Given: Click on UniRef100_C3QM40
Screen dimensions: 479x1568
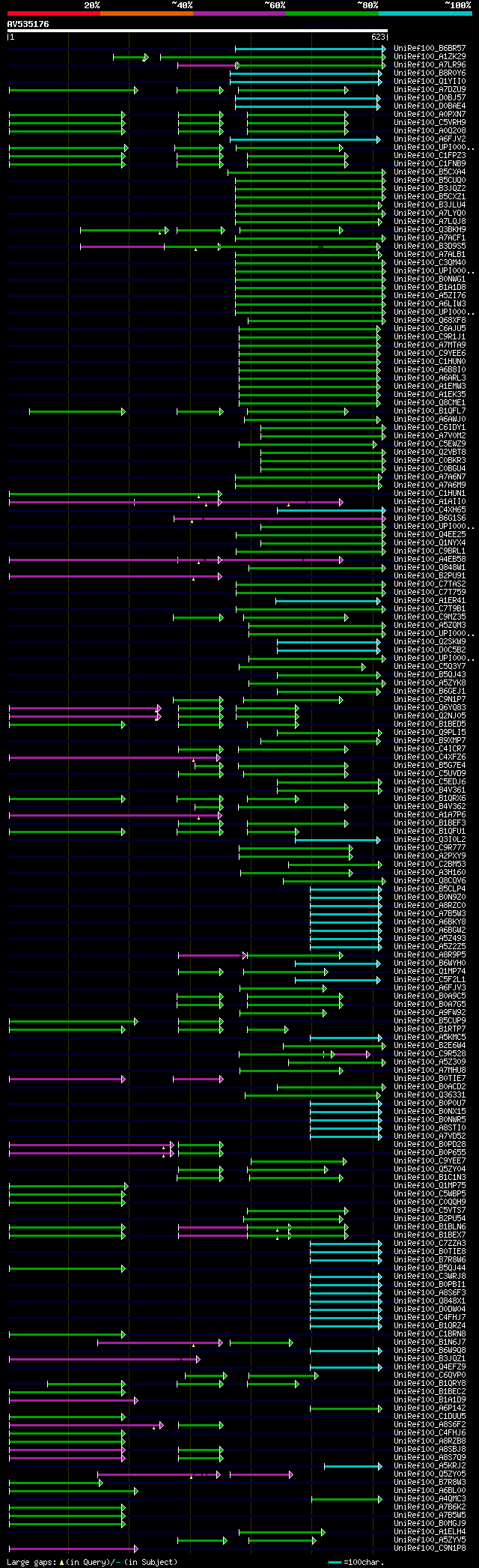Looking at the screenshot, I should (430, 262).
